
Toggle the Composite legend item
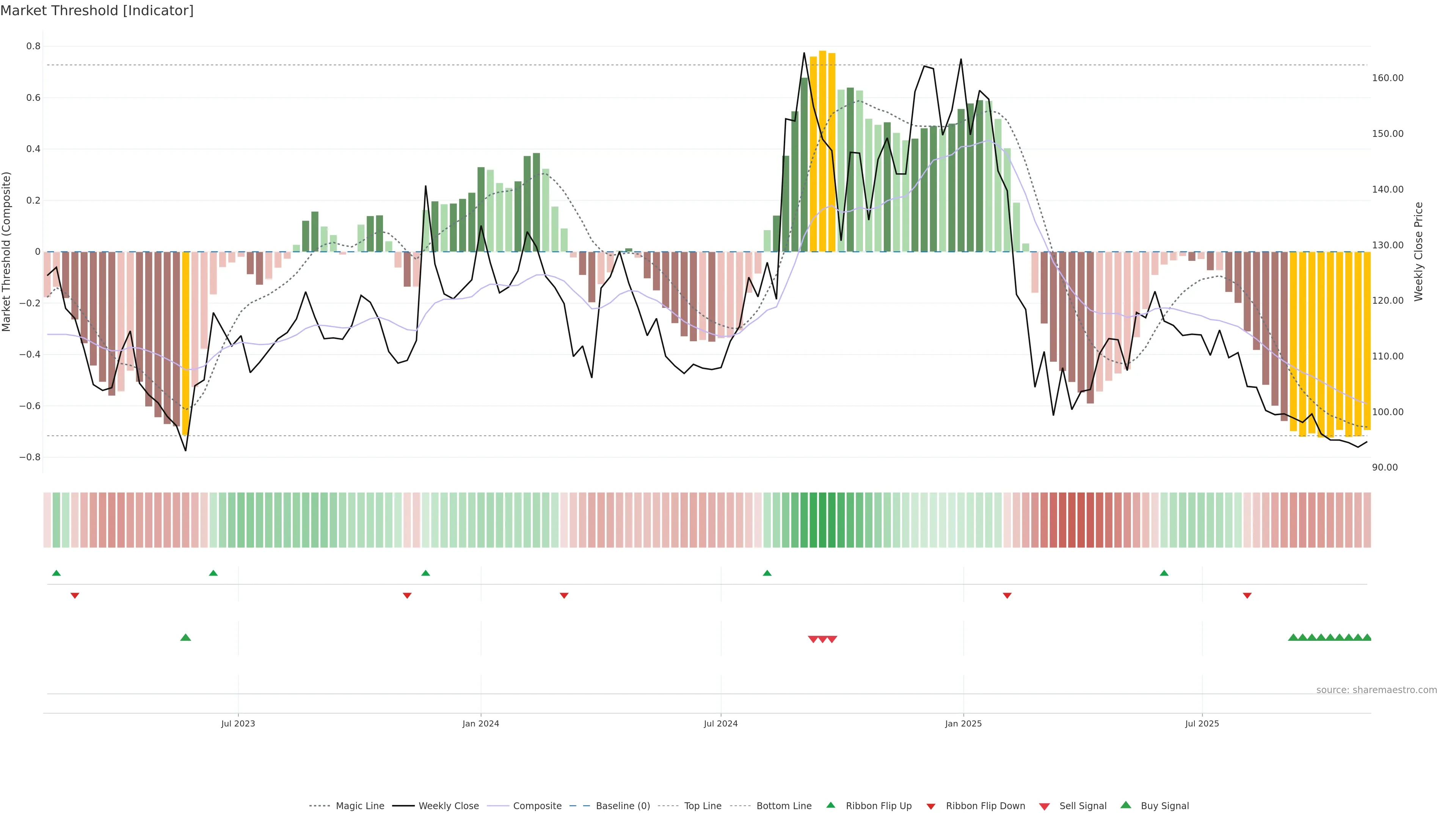point(537,806)
